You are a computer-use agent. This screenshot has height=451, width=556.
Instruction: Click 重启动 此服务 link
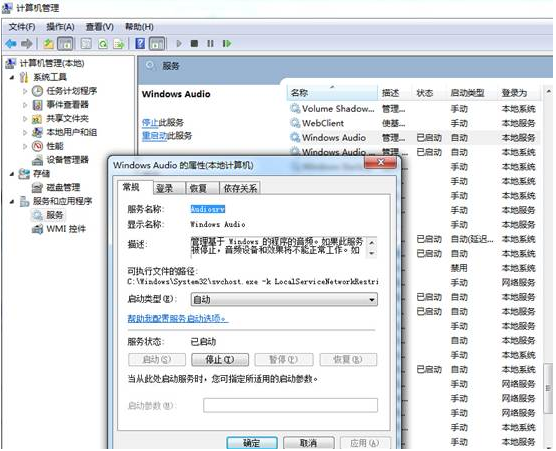tap(154, 136)
